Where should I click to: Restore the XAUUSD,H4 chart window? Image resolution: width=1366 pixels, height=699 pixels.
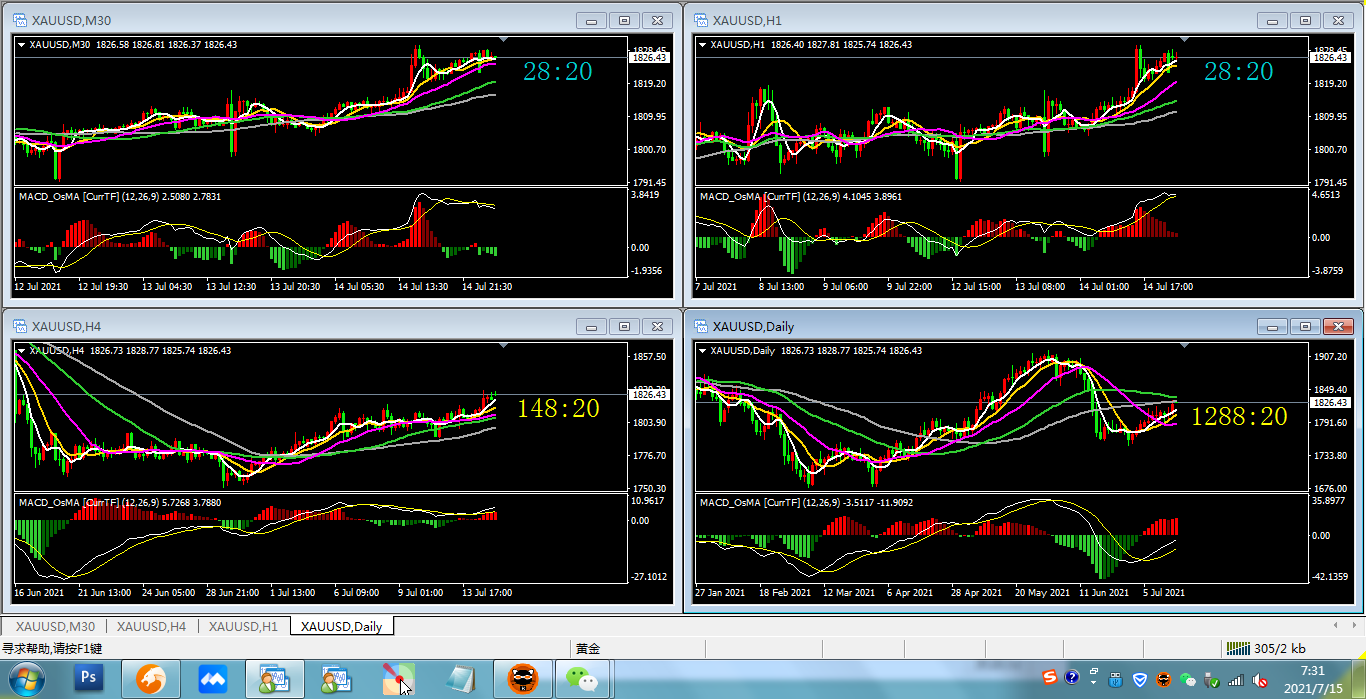[625, 326]
